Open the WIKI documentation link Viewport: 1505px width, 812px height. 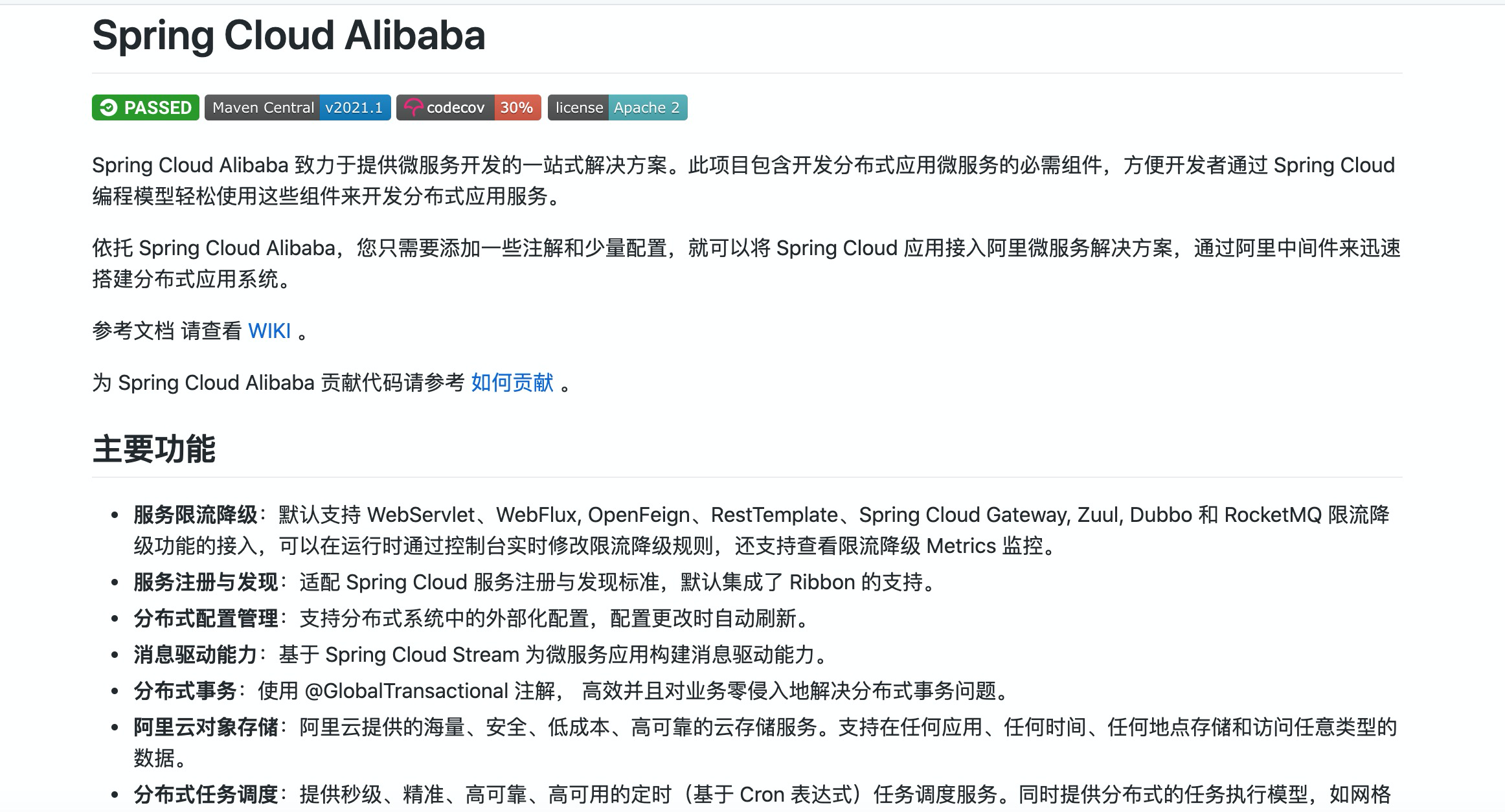pyautogui.click(x=269, y=331)
